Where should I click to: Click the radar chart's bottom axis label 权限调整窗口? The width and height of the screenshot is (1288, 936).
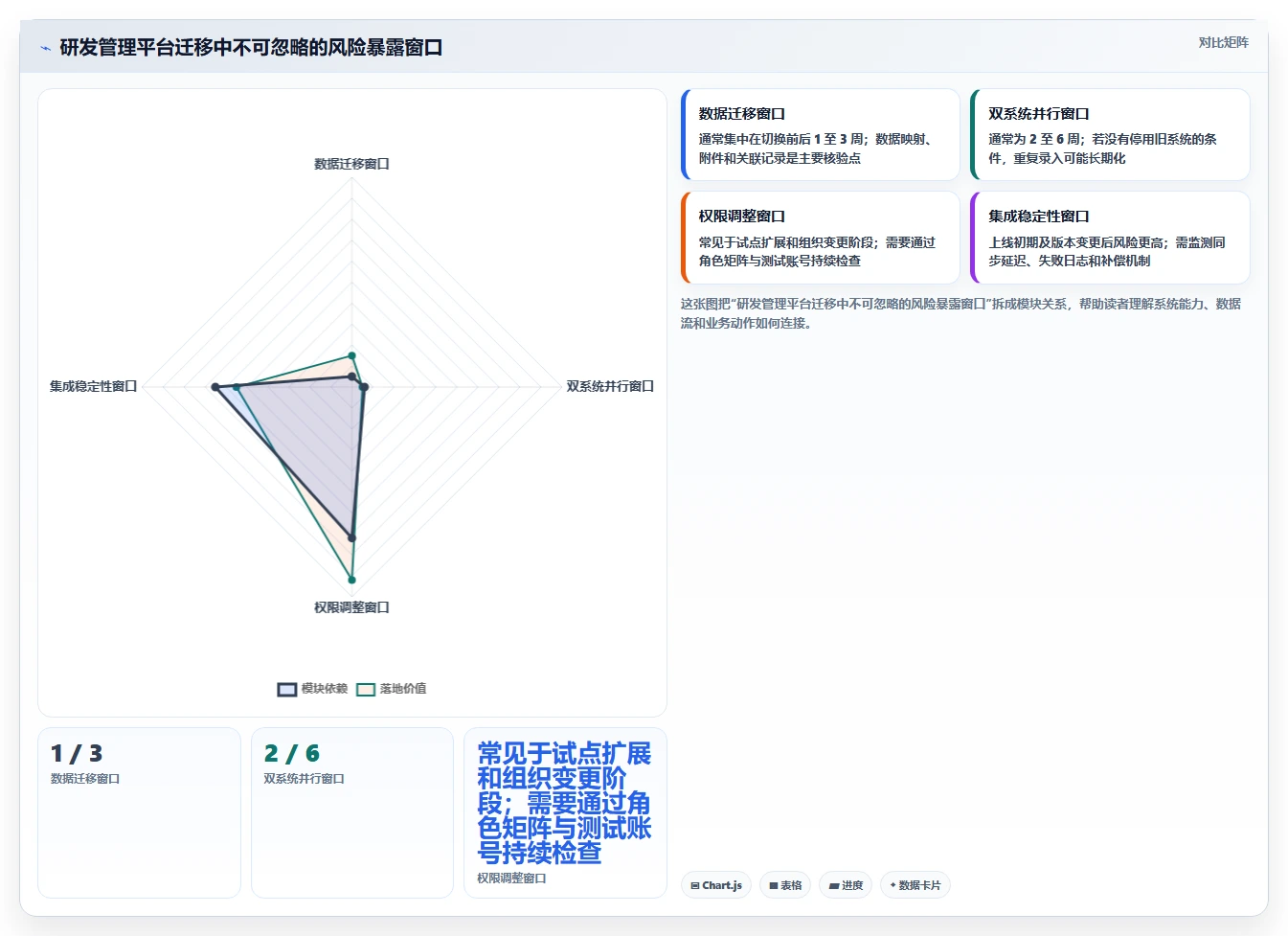click(351, 607)
